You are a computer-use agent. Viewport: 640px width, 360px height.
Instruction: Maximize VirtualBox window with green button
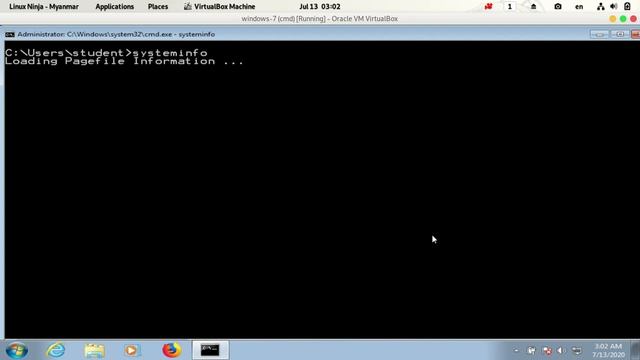pyautogui.click(x=623, y=19)
